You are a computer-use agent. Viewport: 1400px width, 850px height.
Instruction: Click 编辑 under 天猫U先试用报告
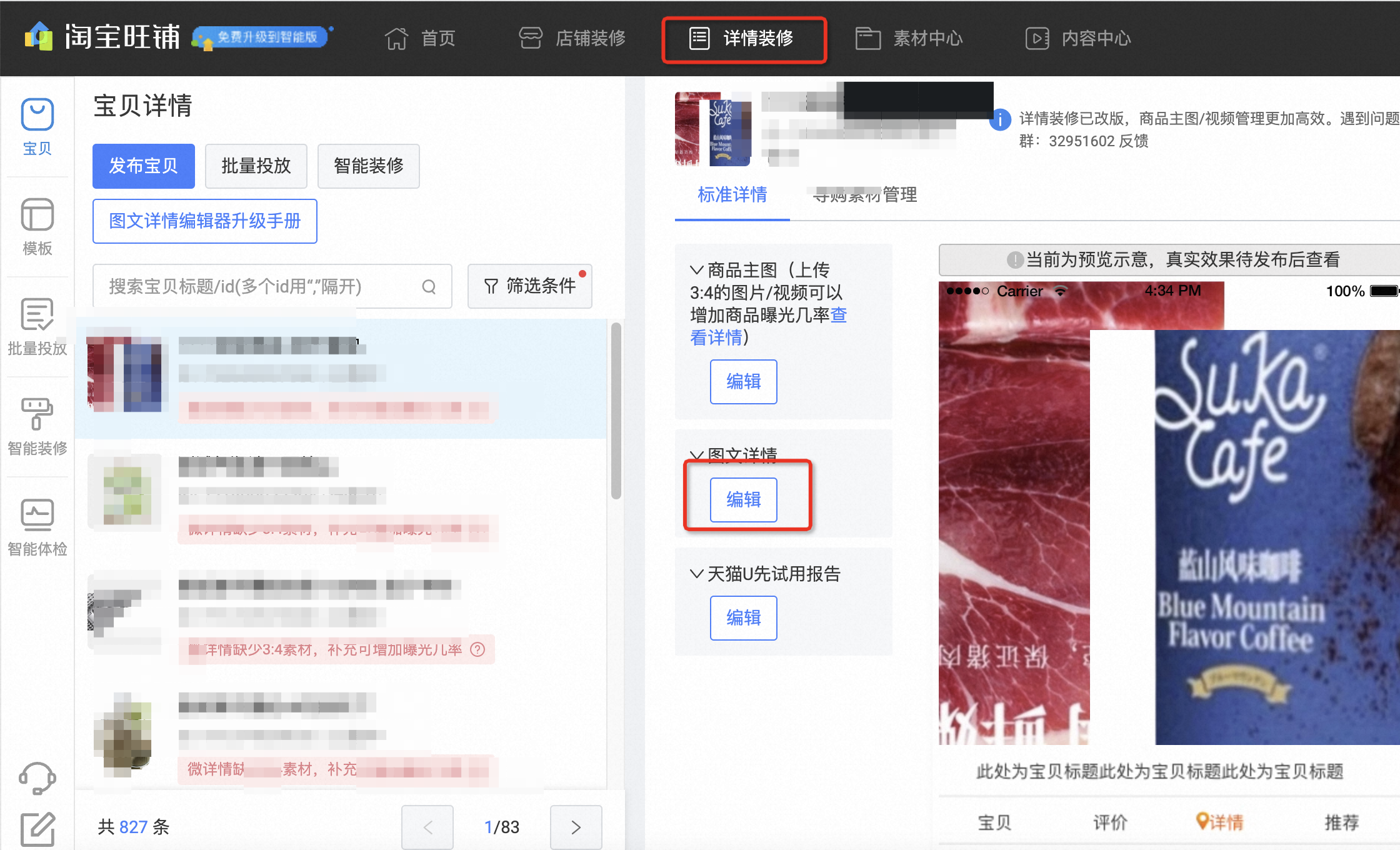click(744, 618)
